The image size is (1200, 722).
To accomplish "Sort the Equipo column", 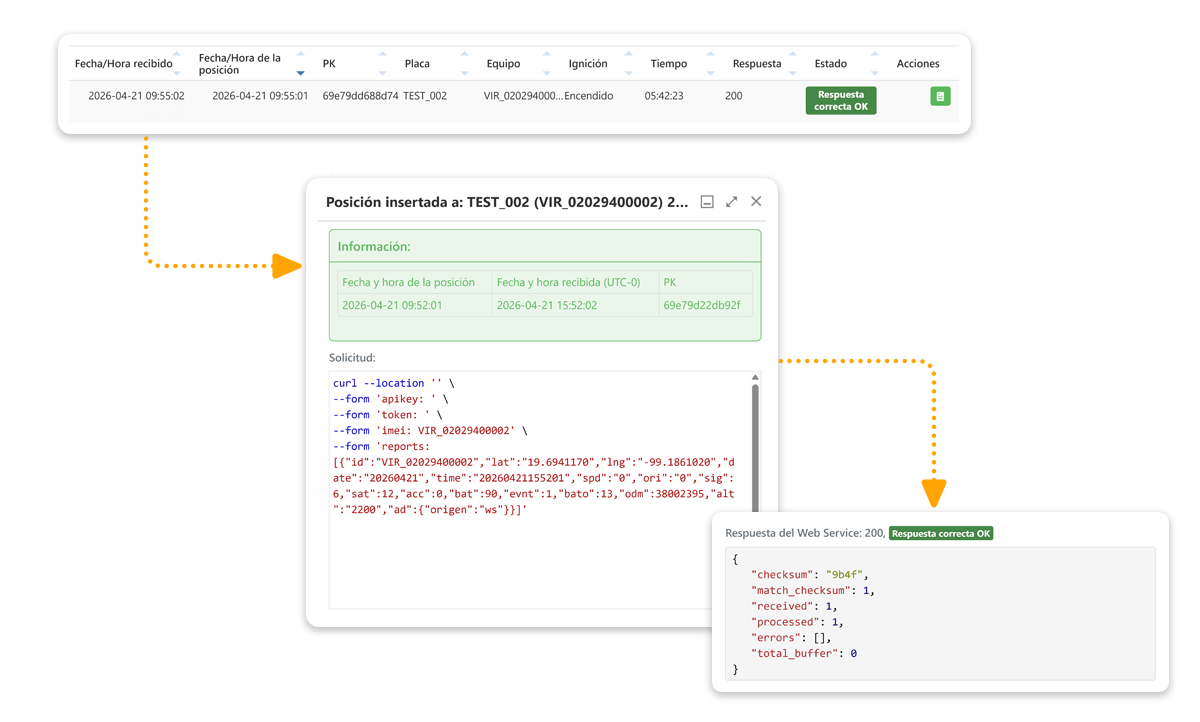I will pyautogui.click(x=547, y=63).
